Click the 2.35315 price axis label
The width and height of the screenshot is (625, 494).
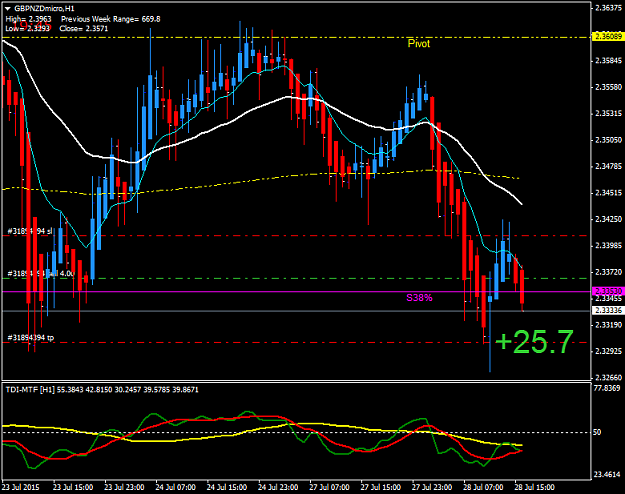click(608, 113)
